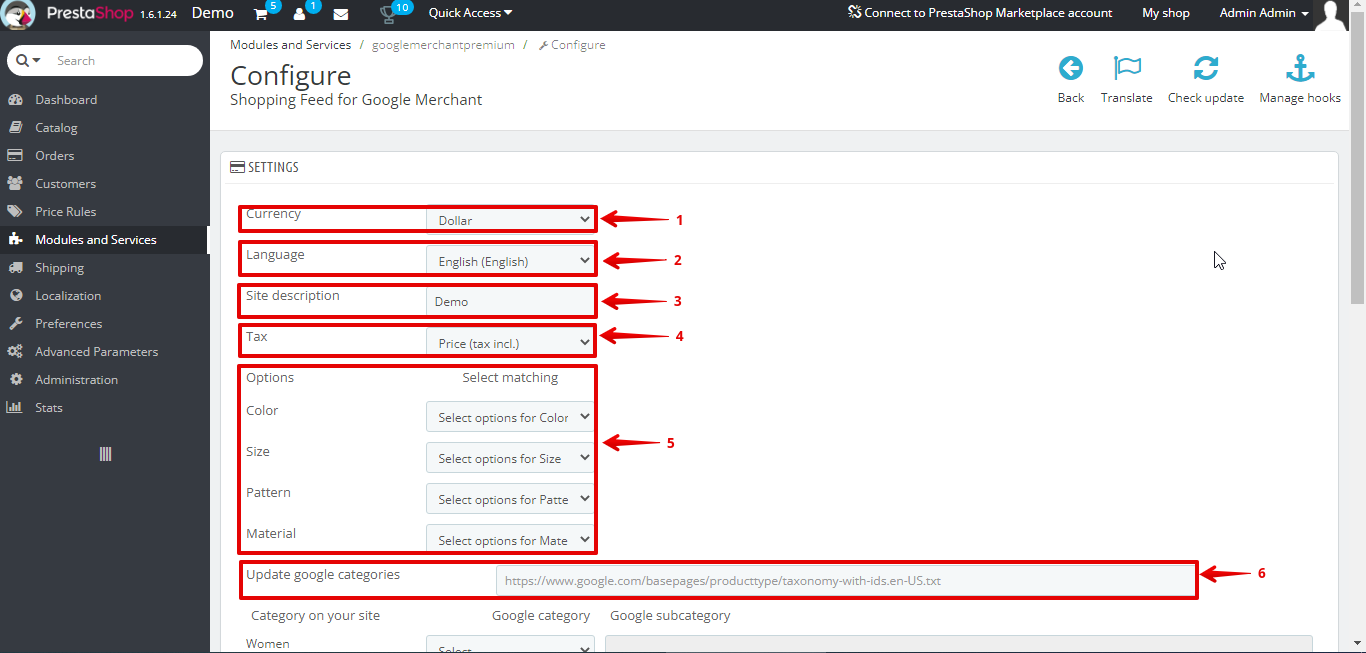Click the Google subcategory field for Women

point(958,645)
